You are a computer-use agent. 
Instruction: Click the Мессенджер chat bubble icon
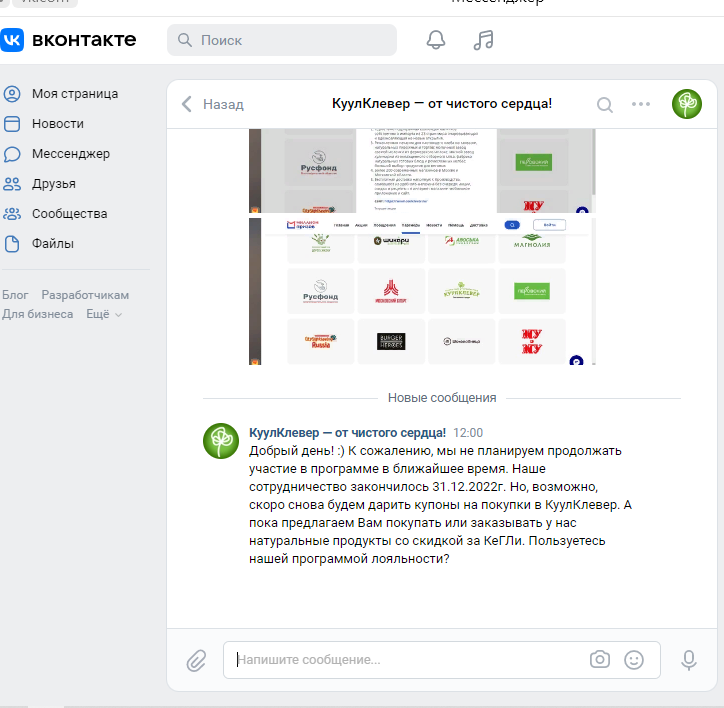pyautogui.click(x=12, y=154)
